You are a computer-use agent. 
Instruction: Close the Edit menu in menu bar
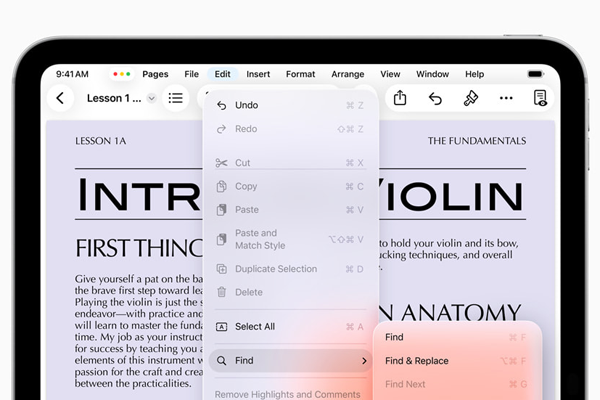[222, 74]
